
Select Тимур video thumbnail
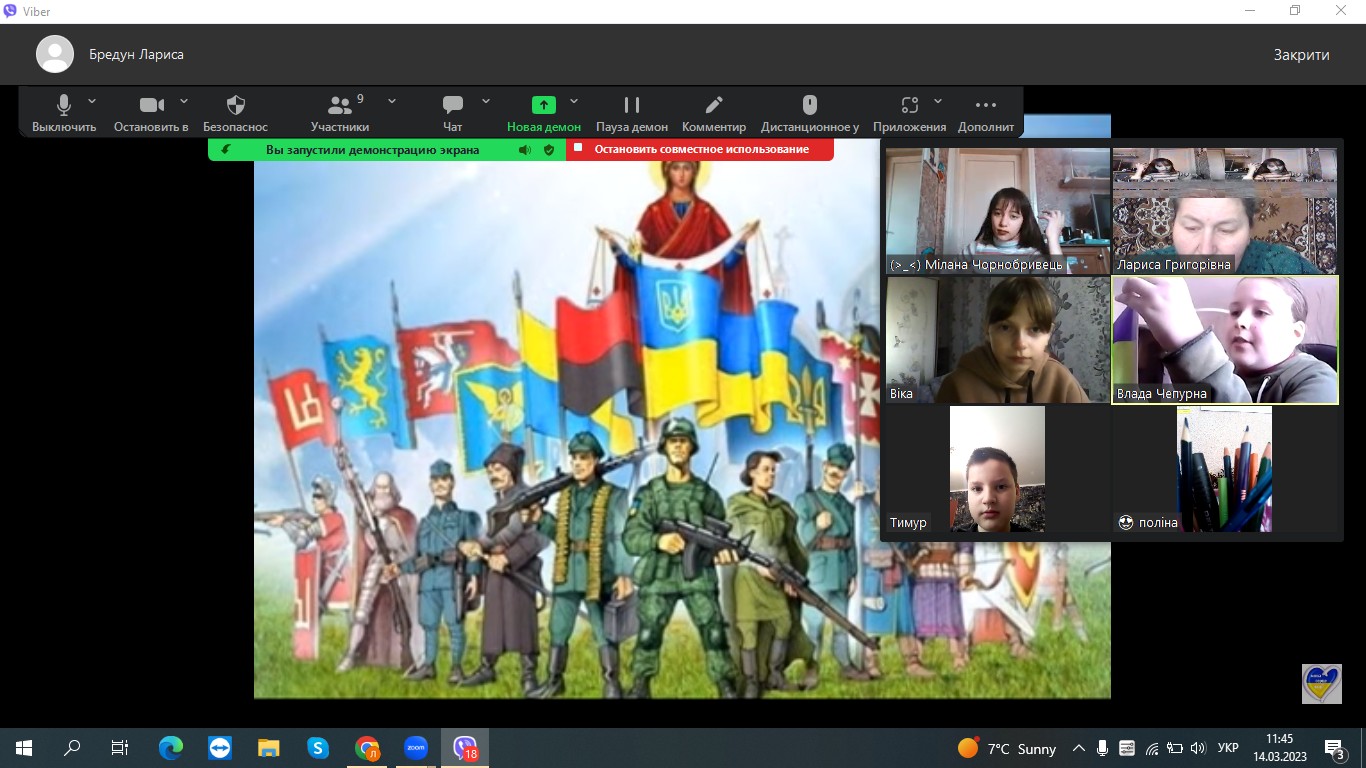998,469
